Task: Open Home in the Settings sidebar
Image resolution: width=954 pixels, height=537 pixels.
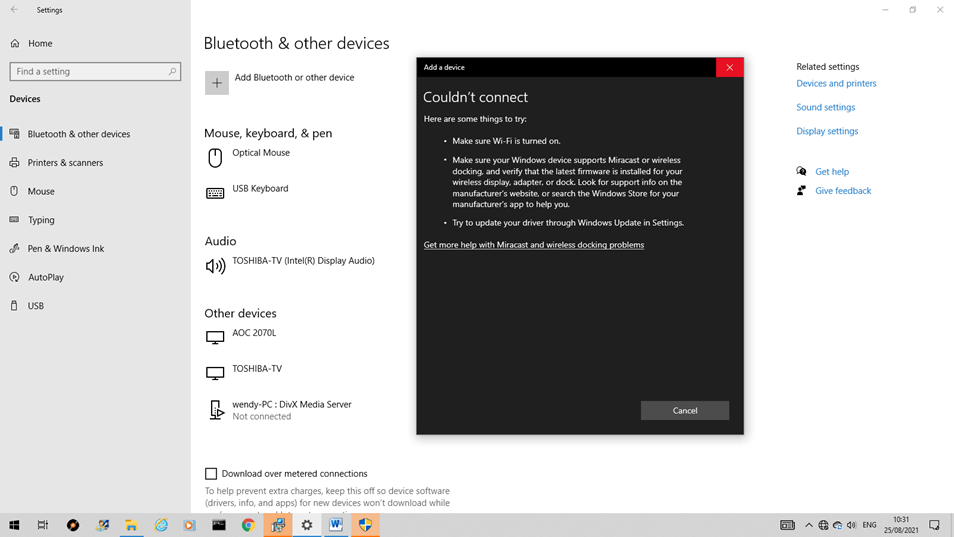Action: coord(40,43)
